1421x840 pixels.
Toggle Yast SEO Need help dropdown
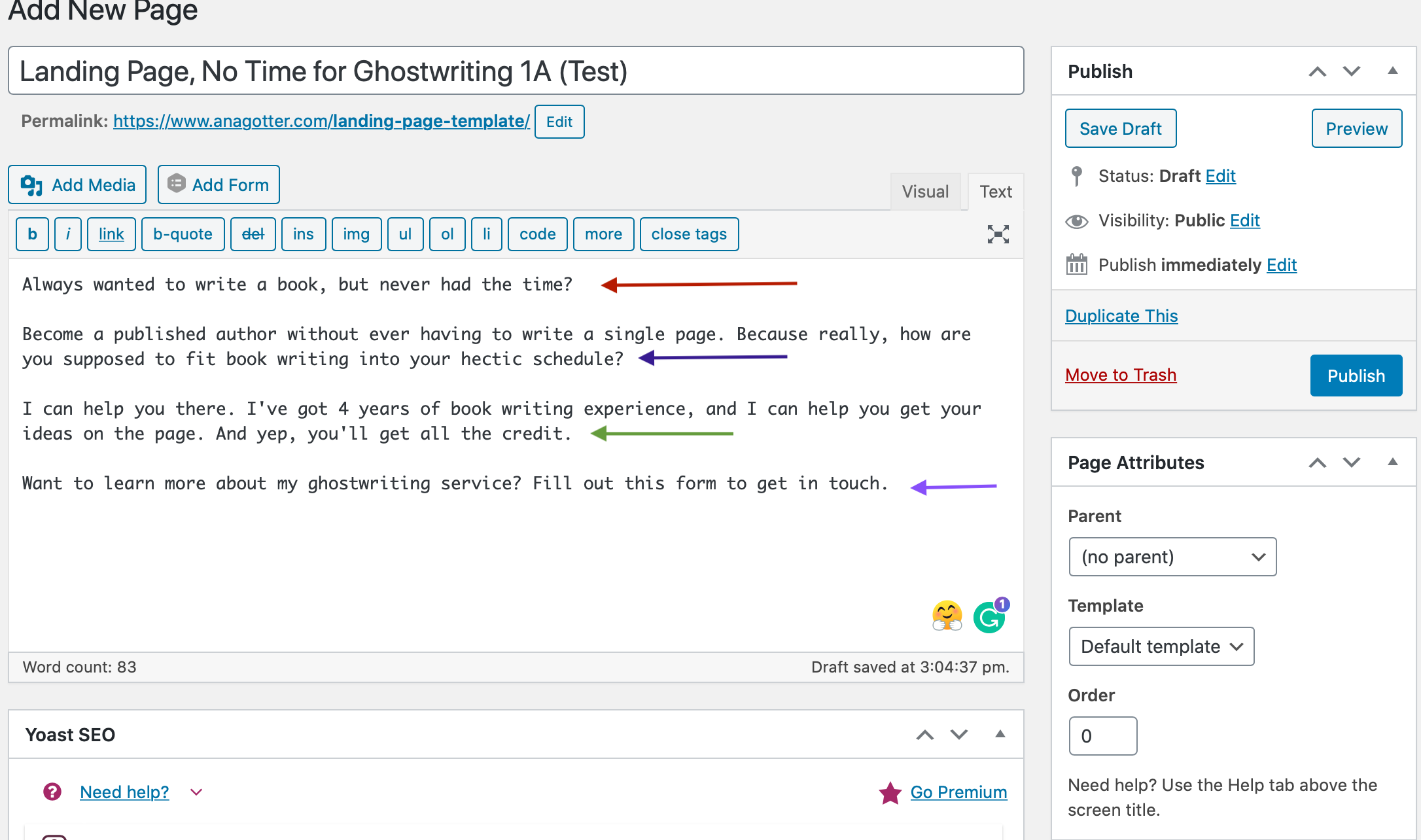coord(196,791)
